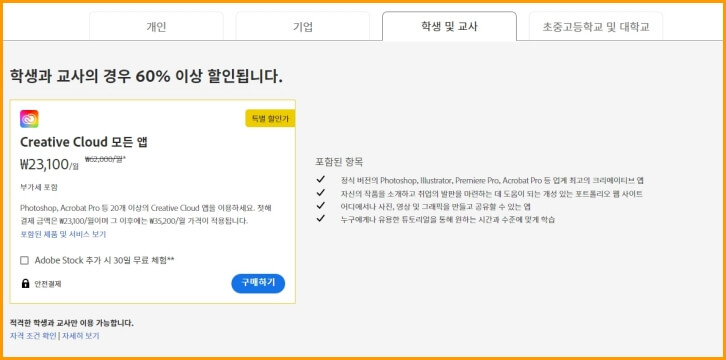The width and height of the screenshot is (726, 360).
Task: Click the 안전결제 label text
Action: pos(48,284)
